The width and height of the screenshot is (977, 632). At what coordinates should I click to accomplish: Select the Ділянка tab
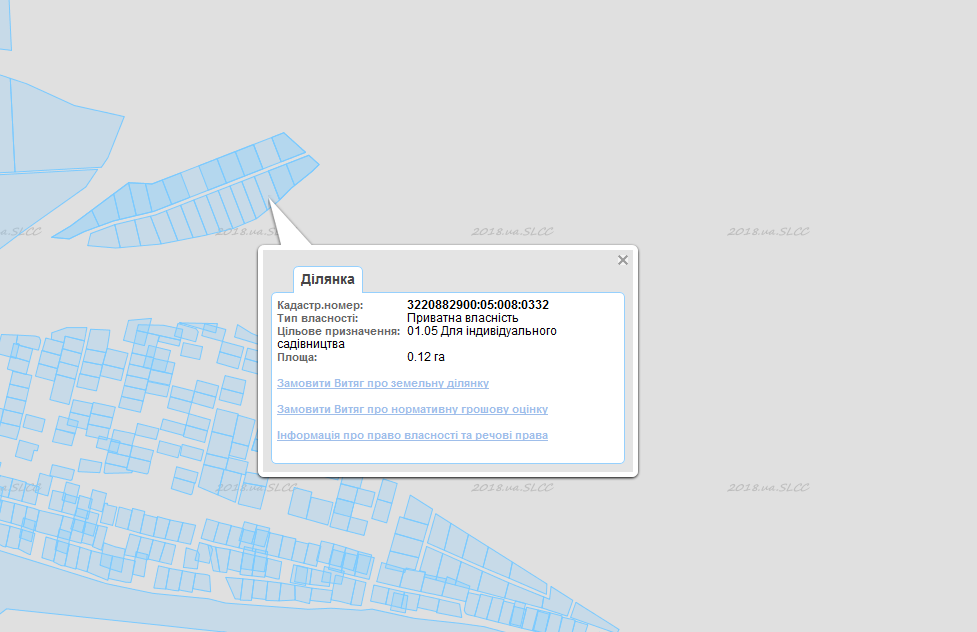328,279
